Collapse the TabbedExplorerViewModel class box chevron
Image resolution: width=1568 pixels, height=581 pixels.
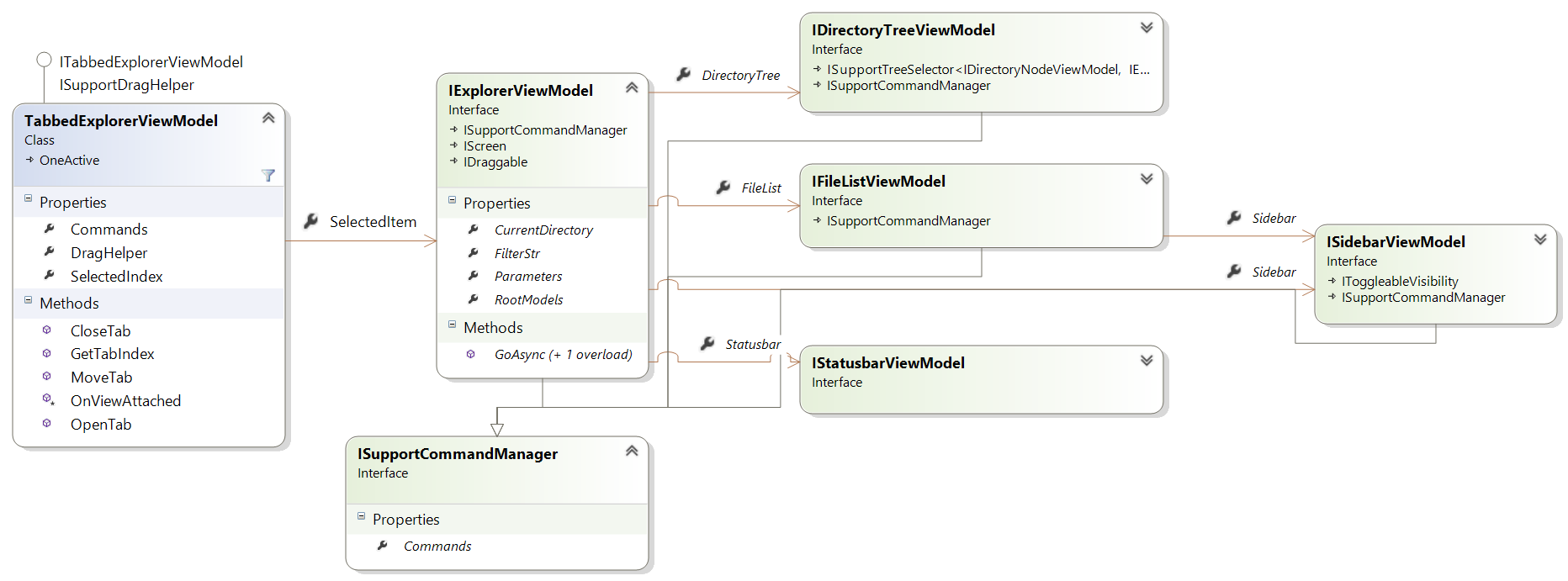coord(268,118)
